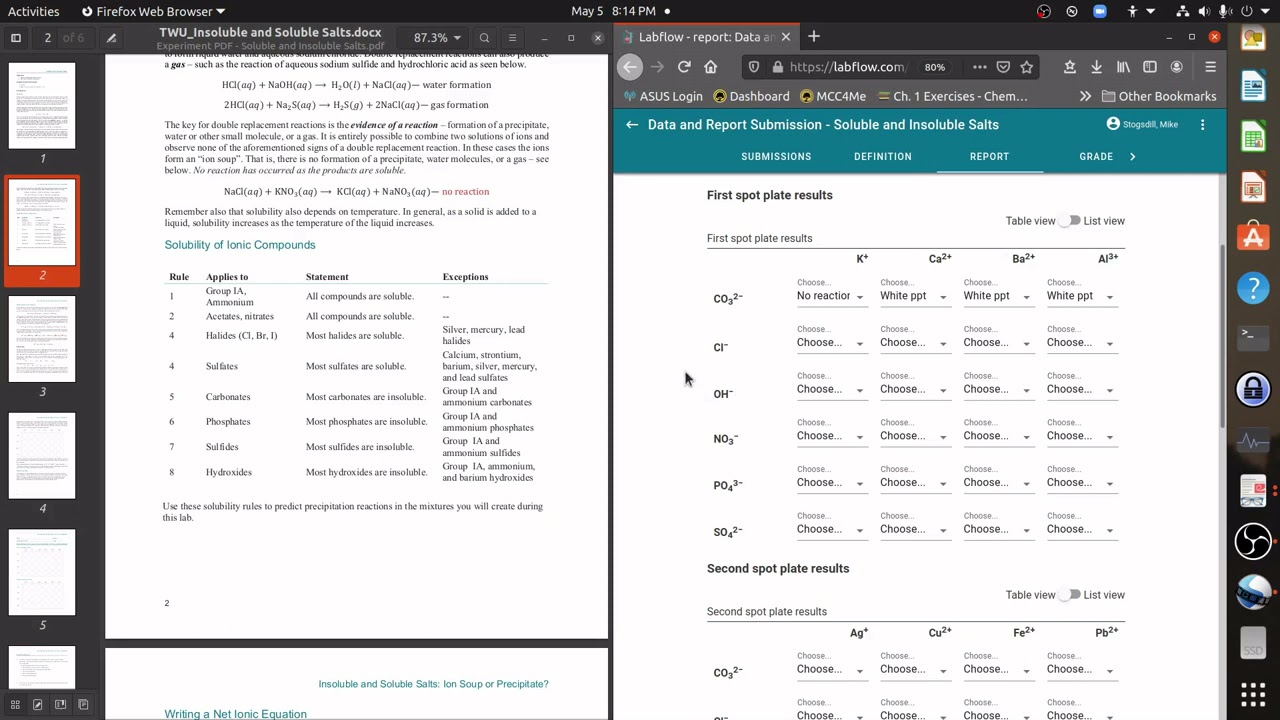This screenshot has height=720, width=1280.
Task: Open Labflow three-dot options menu
Action: point(1202,125)
